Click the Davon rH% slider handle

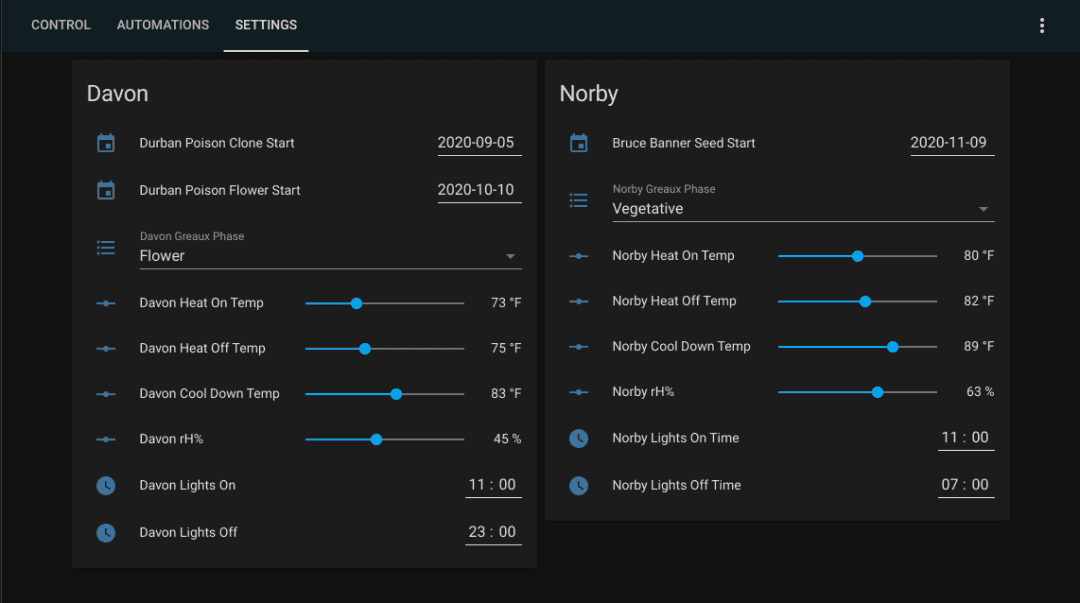pos(376,439)
